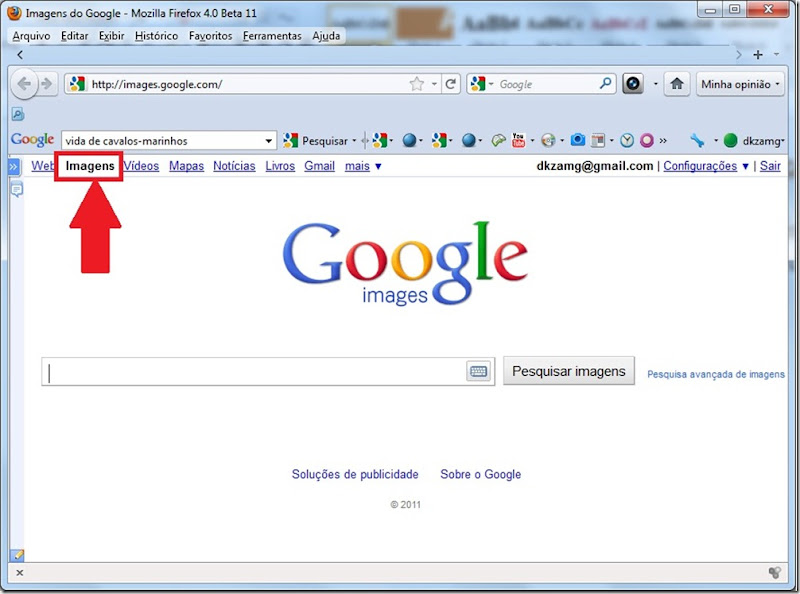Click the Google Images logo
800x594 pixels.
405,263
